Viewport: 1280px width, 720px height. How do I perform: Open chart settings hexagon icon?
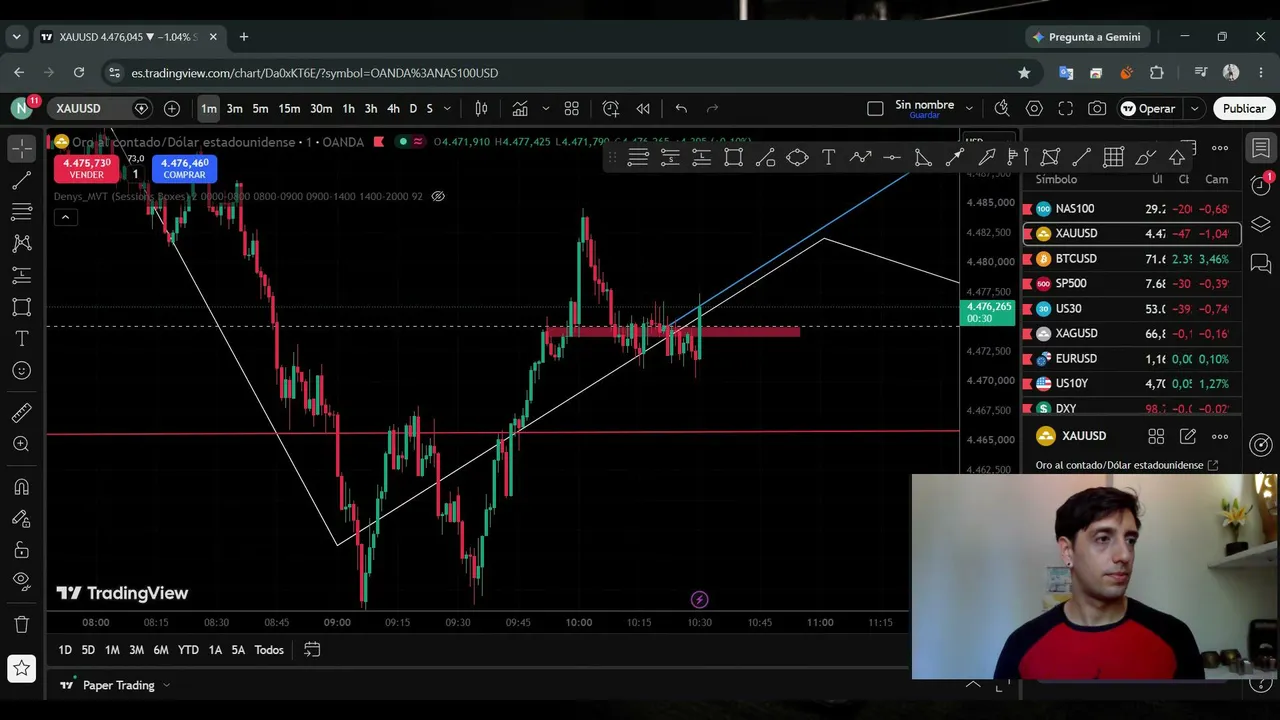coord(1034,108)
